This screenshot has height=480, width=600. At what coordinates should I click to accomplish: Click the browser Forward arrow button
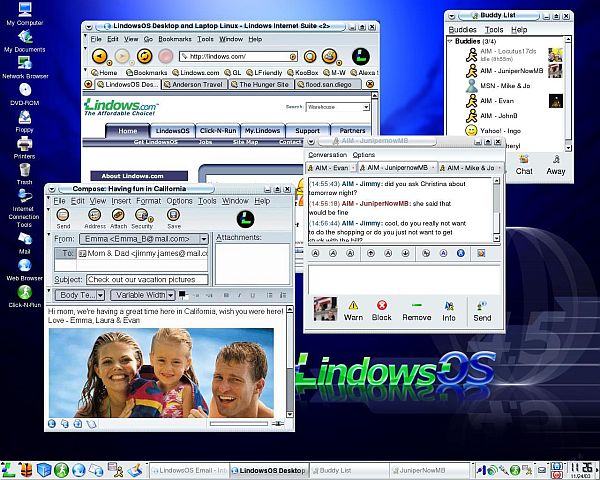pos(122,57)
